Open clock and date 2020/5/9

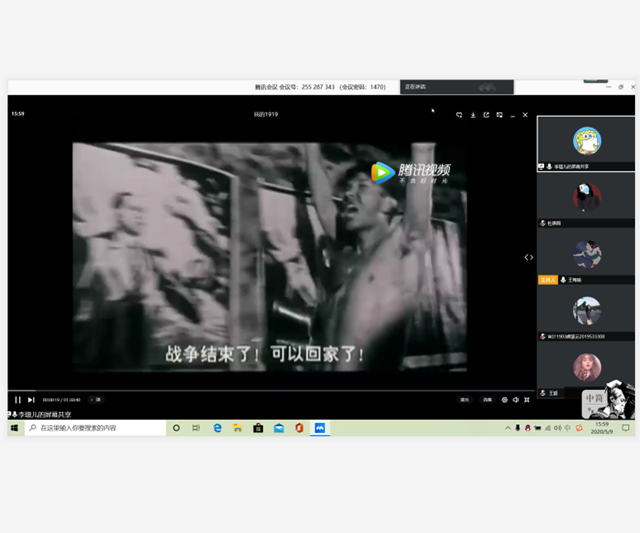602,428
